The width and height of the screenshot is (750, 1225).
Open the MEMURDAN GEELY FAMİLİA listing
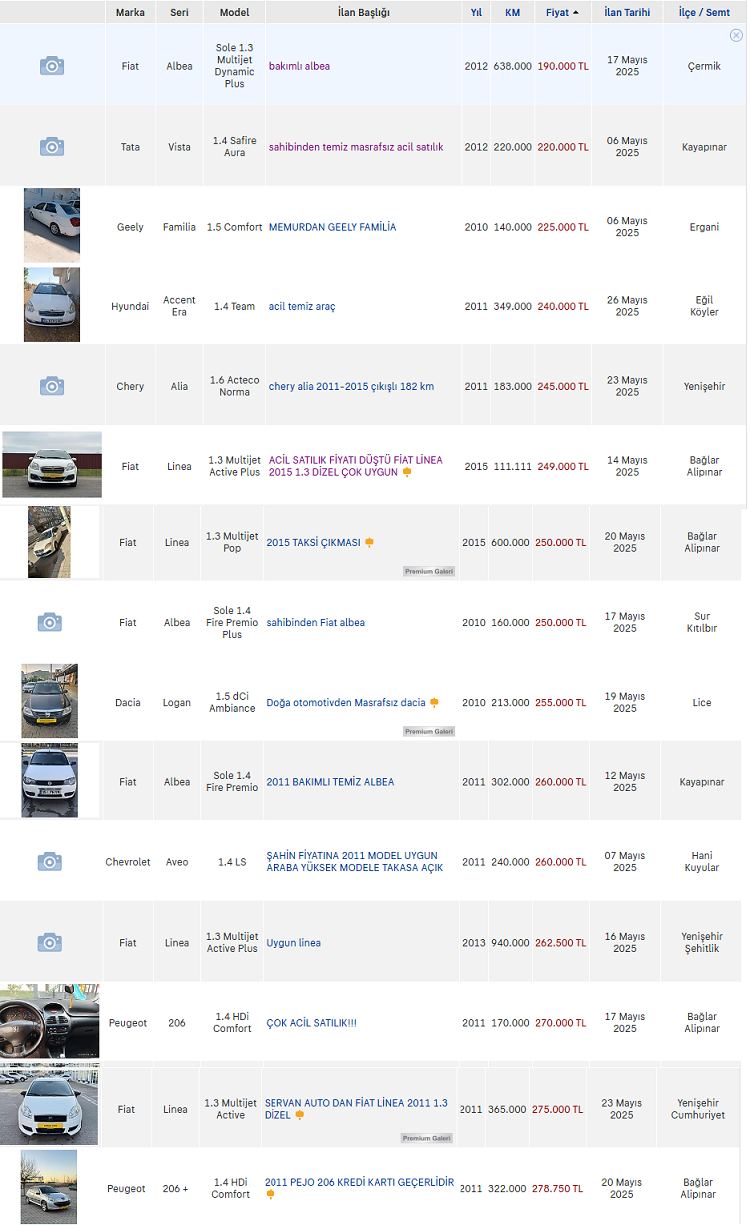332,227
